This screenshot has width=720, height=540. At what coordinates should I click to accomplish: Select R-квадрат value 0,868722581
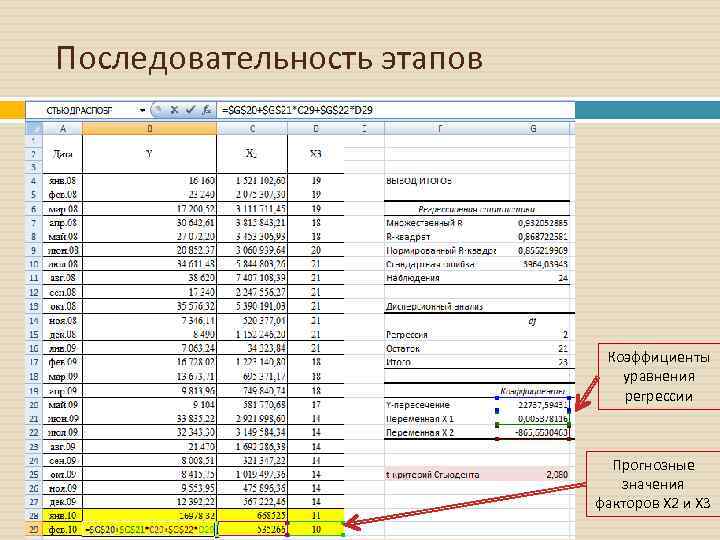point(533,237)
